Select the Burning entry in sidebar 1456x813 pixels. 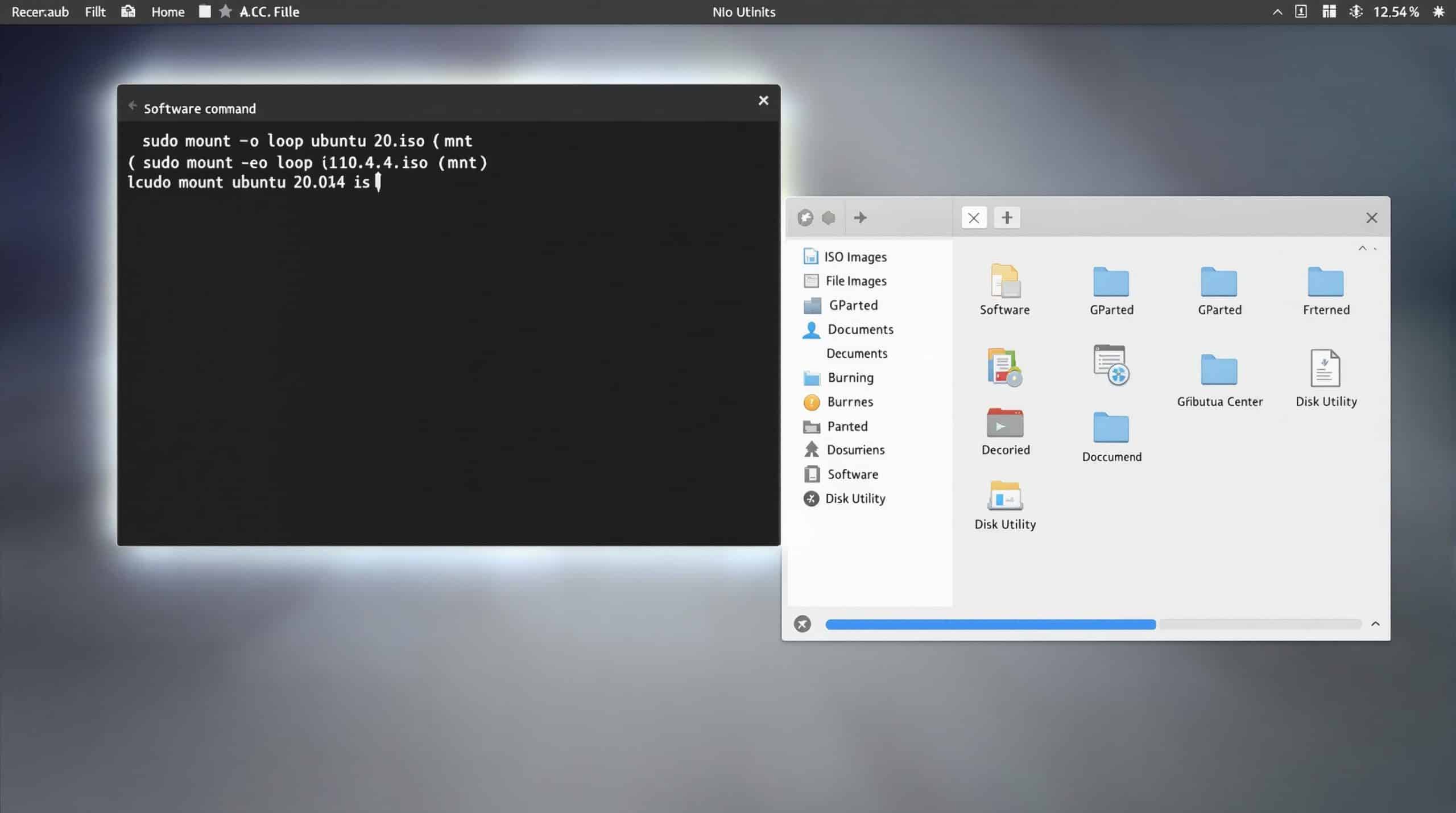click(x=850, y=377)
